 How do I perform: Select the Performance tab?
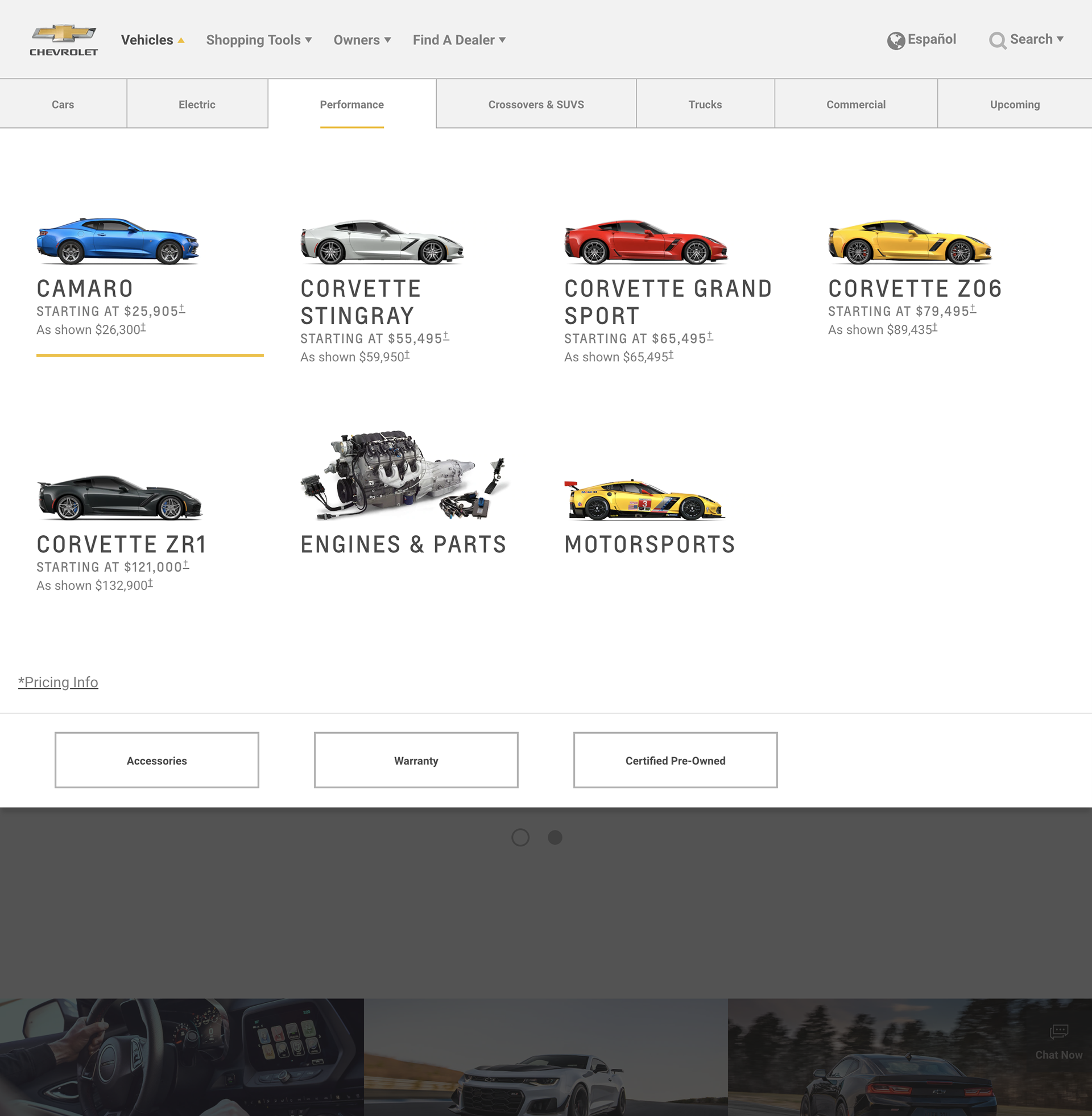(x=351, y=104)
